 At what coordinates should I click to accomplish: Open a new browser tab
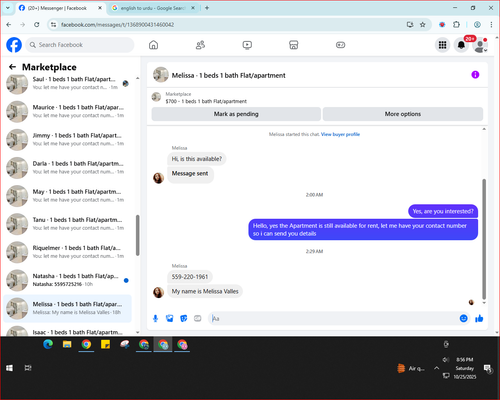pos(207,8)
